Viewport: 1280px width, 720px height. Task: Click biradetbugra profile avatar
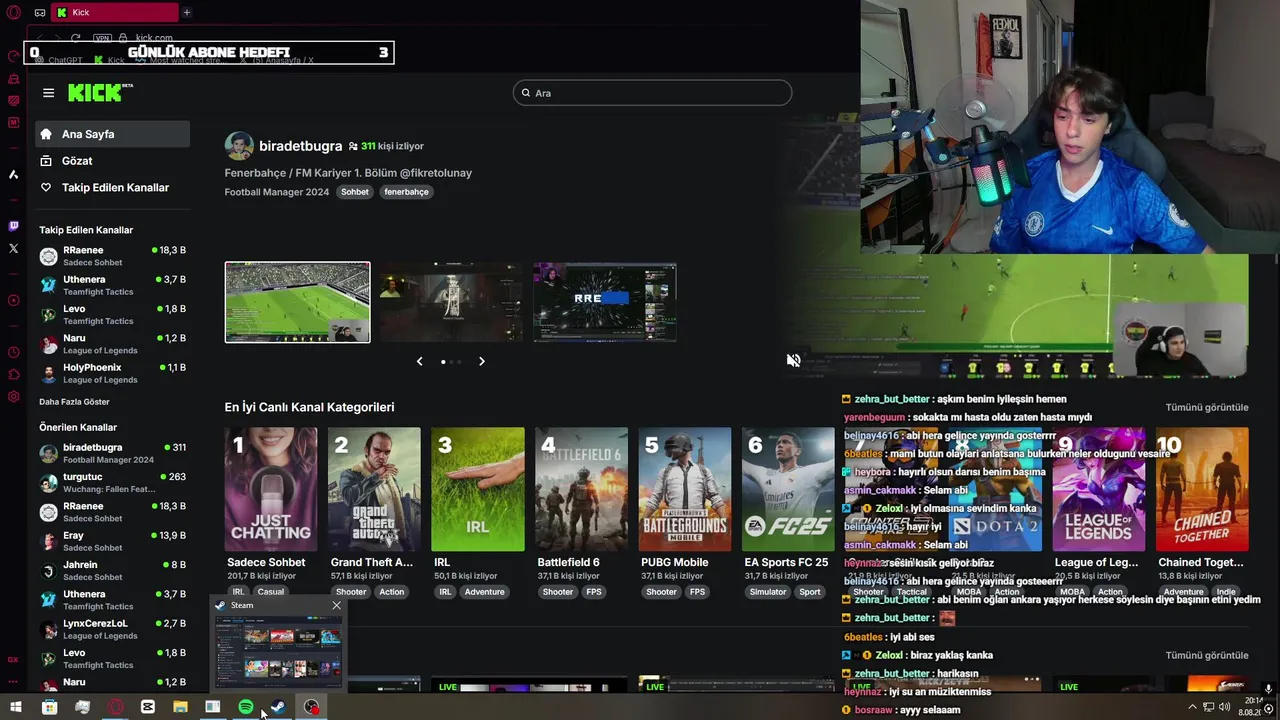[239, 146]
